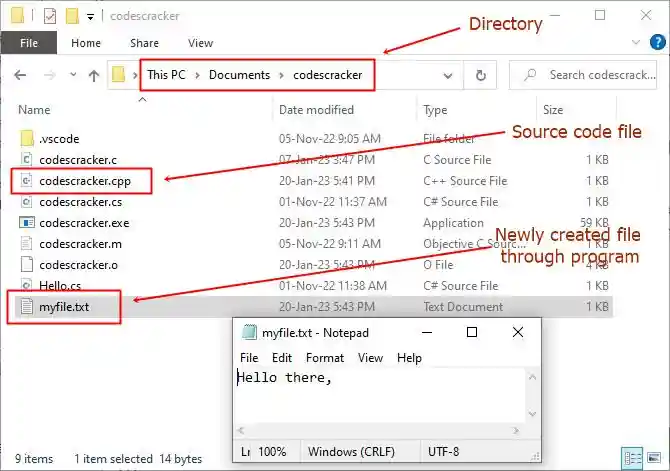The width and height of the screenshot is (670, 471).
Task: Expand the ribbon with the chevron
Action: point(635,42)
